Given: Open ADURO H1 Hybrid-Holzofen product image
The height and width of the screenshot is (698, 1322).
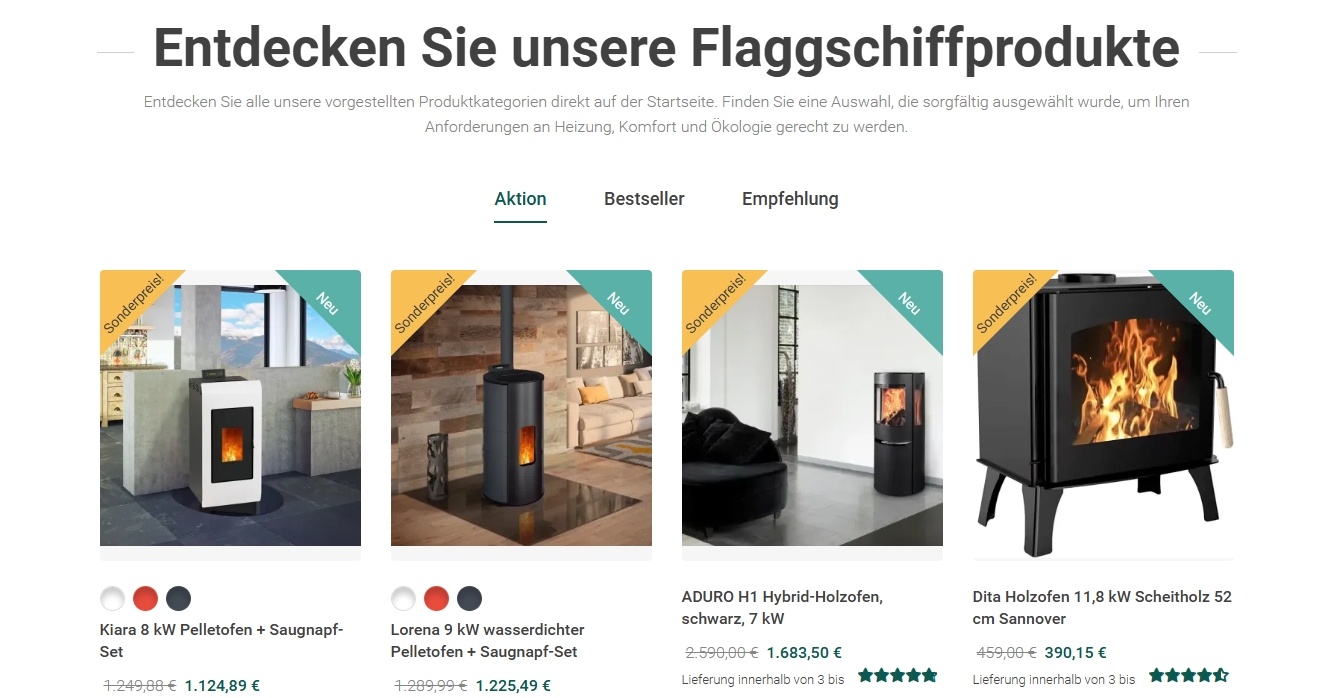Looking at the screenshot, I should pos(812,415).
